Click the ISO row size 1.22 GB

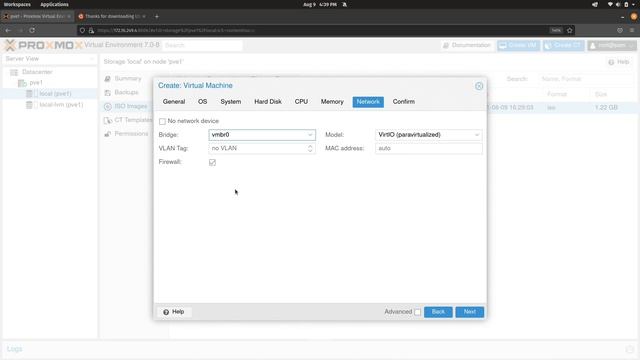click(x=606, y=108)
